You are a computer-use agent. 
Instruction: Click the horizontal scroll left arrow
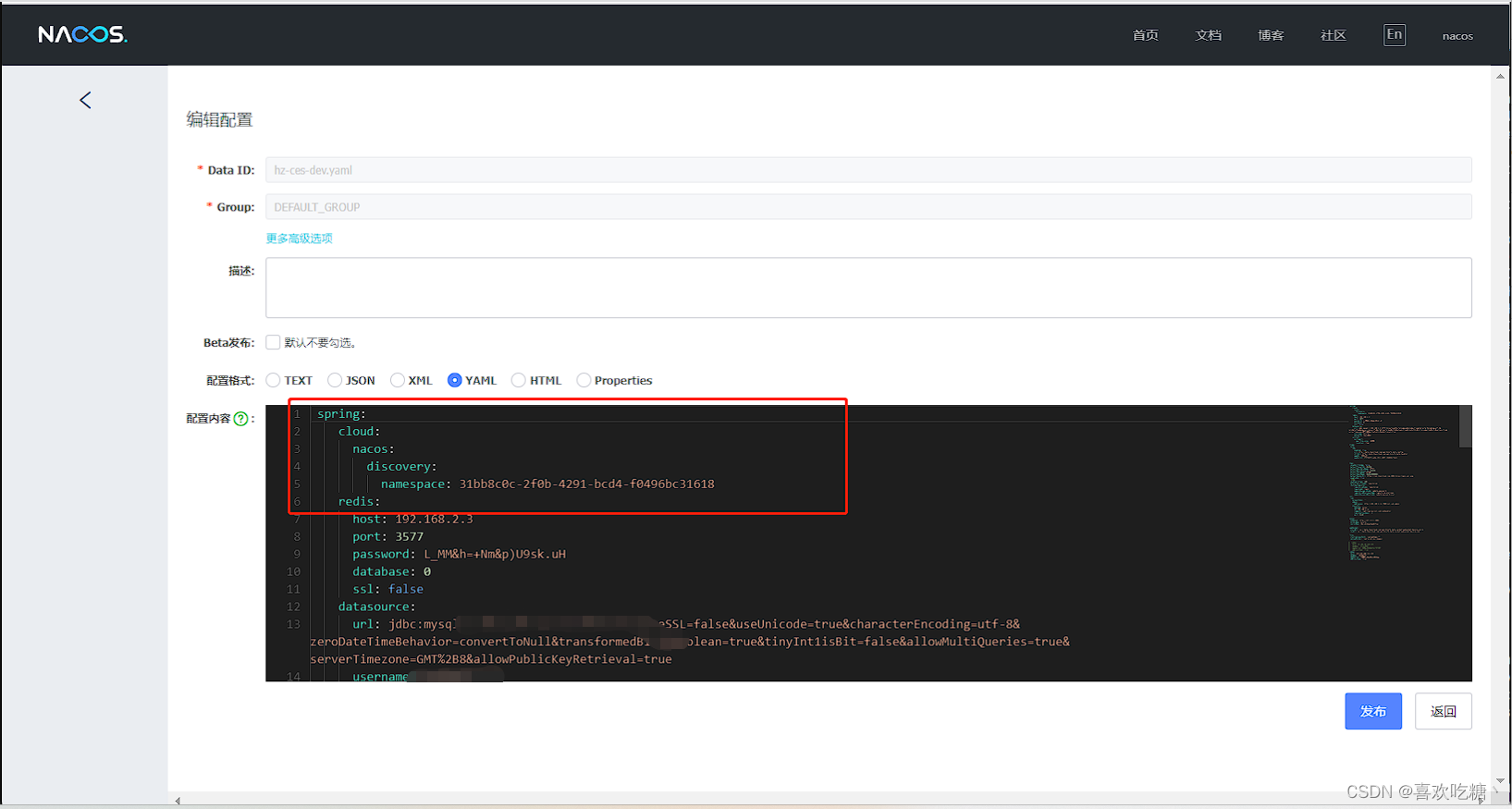point(178,801)
